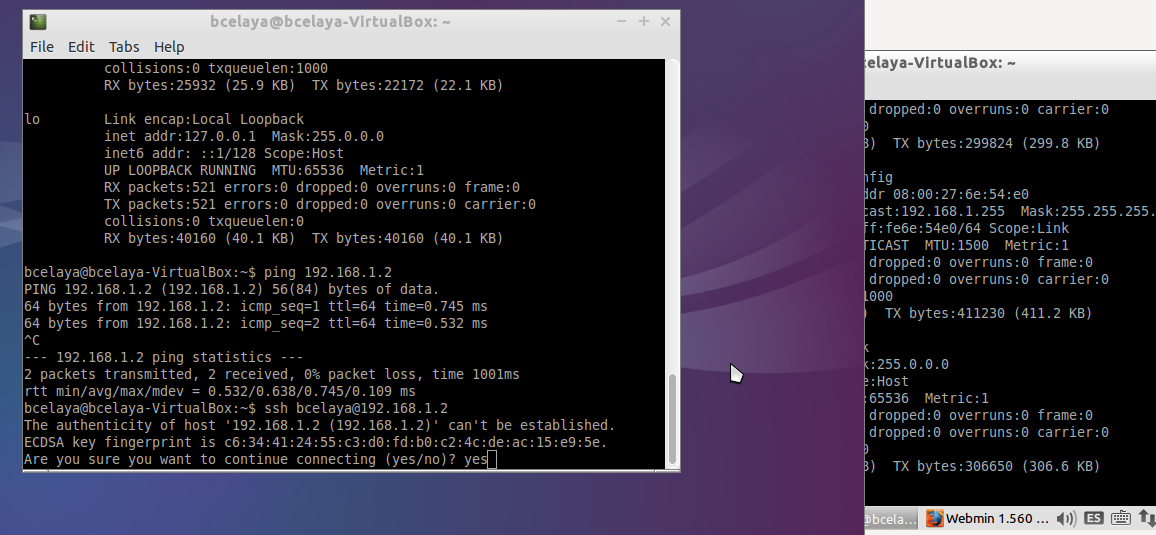Screen dimensions: 1156x535
Task: Click the 'Link encap:Local Loopback' line
Action: [x=203, y=119]
